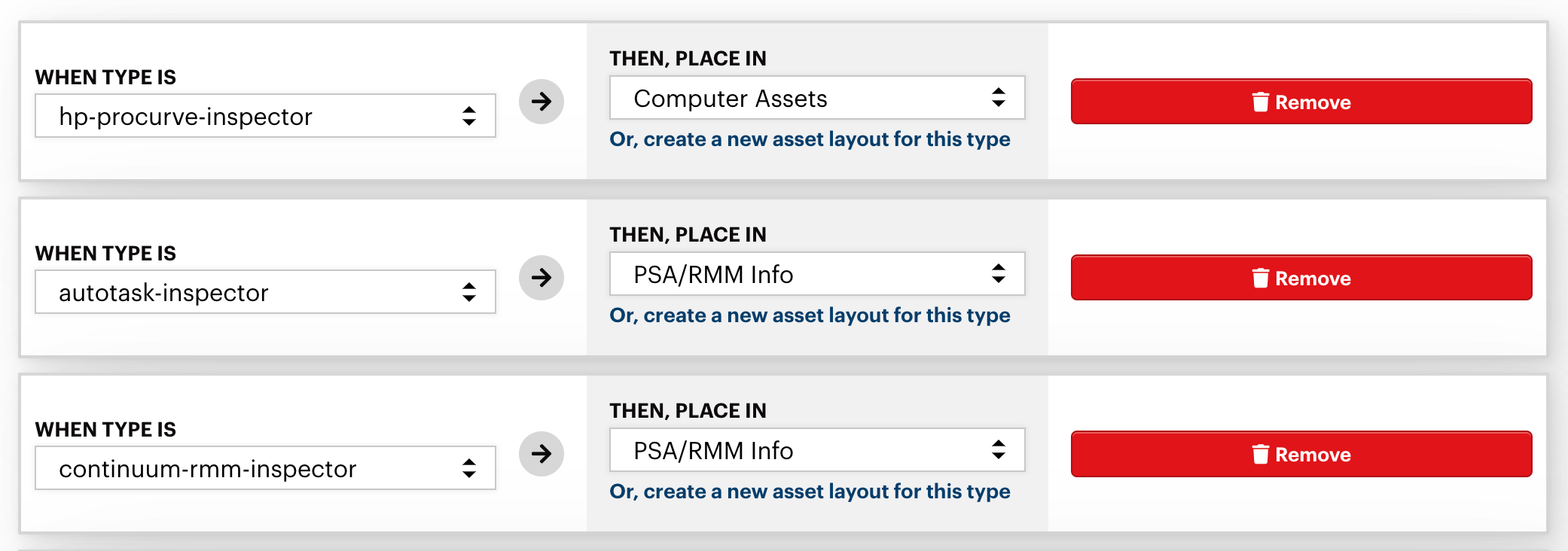Click trash icon in autotask-inspector row
The height and width of the screenshot is (551, 1568).
[x=1260, y=278]
